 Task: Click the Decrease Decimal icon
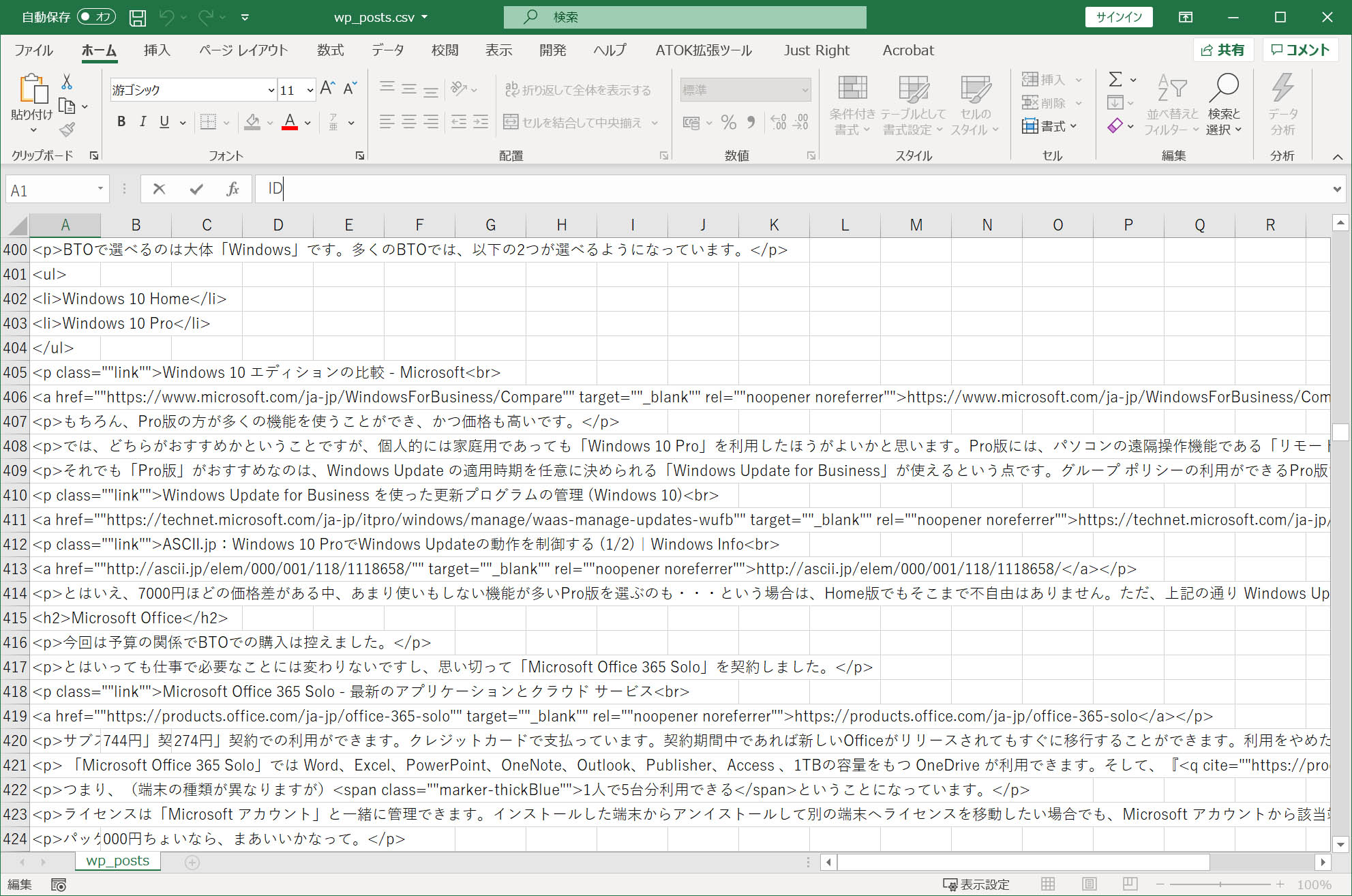coord(801,123)
